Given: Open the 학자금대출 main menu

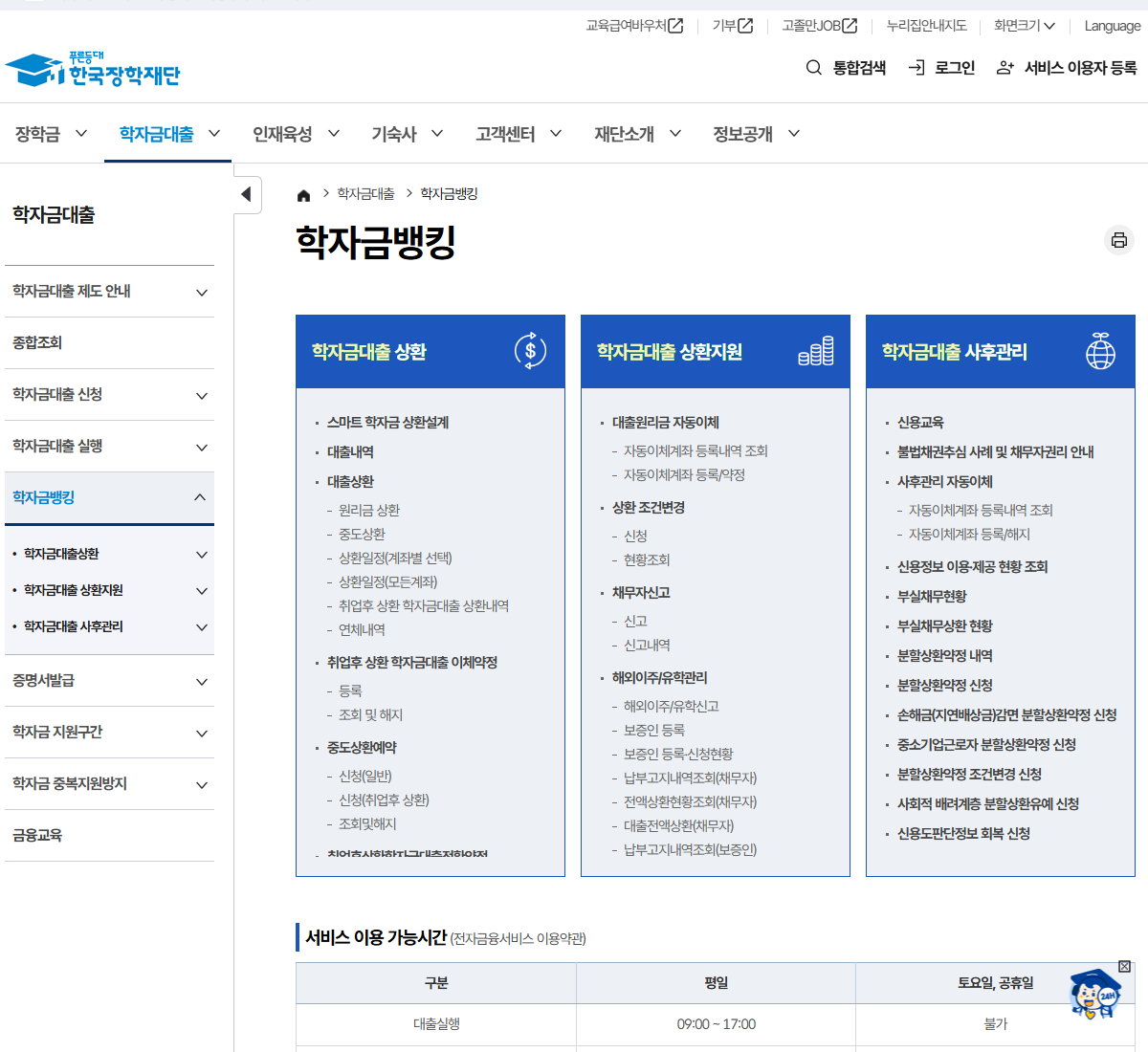Looking at the screenshot, I should click(169, 134).
